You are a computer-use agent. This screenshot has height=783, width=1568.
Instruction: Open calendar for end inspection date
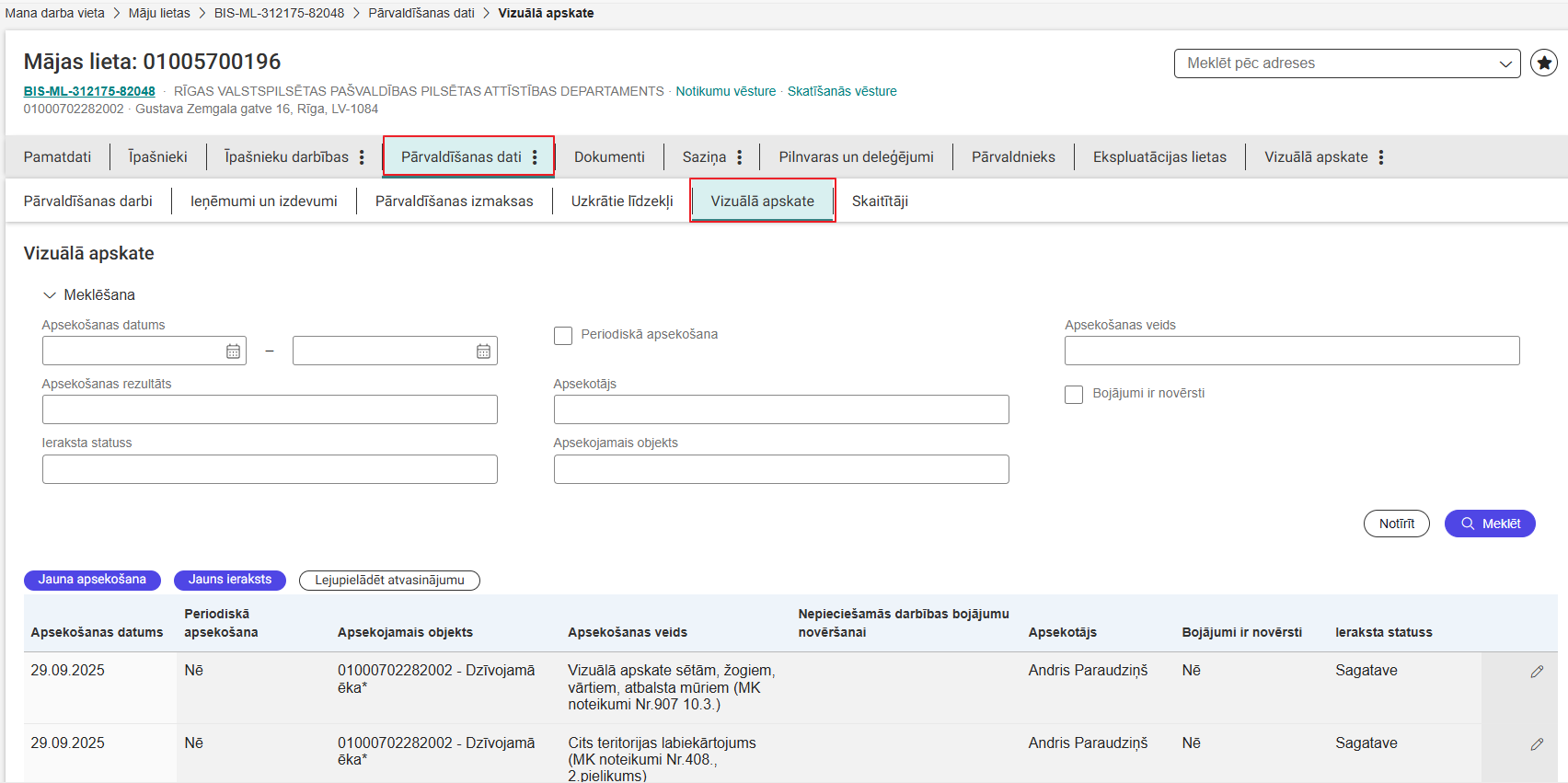tap(483, 351)
